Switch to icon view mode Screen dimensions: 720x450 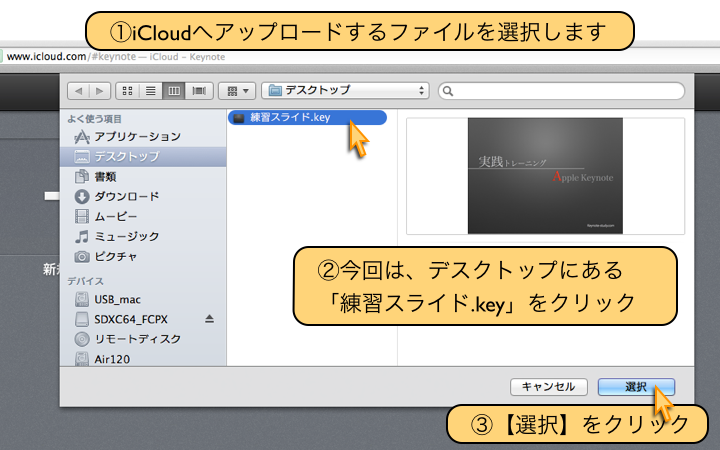coord(128,91)
